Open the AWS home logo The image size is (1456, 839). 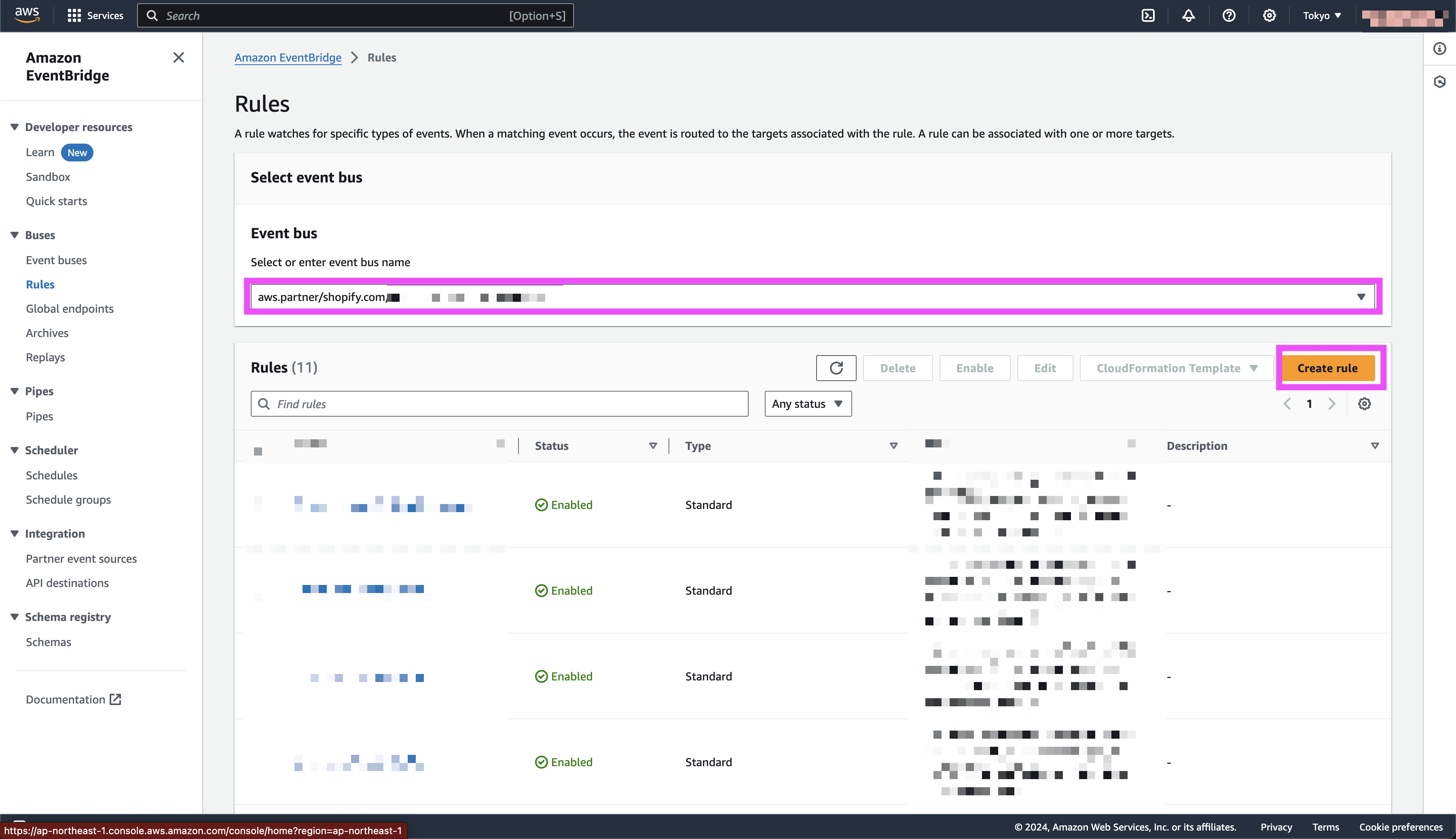(x=27, y=15)
